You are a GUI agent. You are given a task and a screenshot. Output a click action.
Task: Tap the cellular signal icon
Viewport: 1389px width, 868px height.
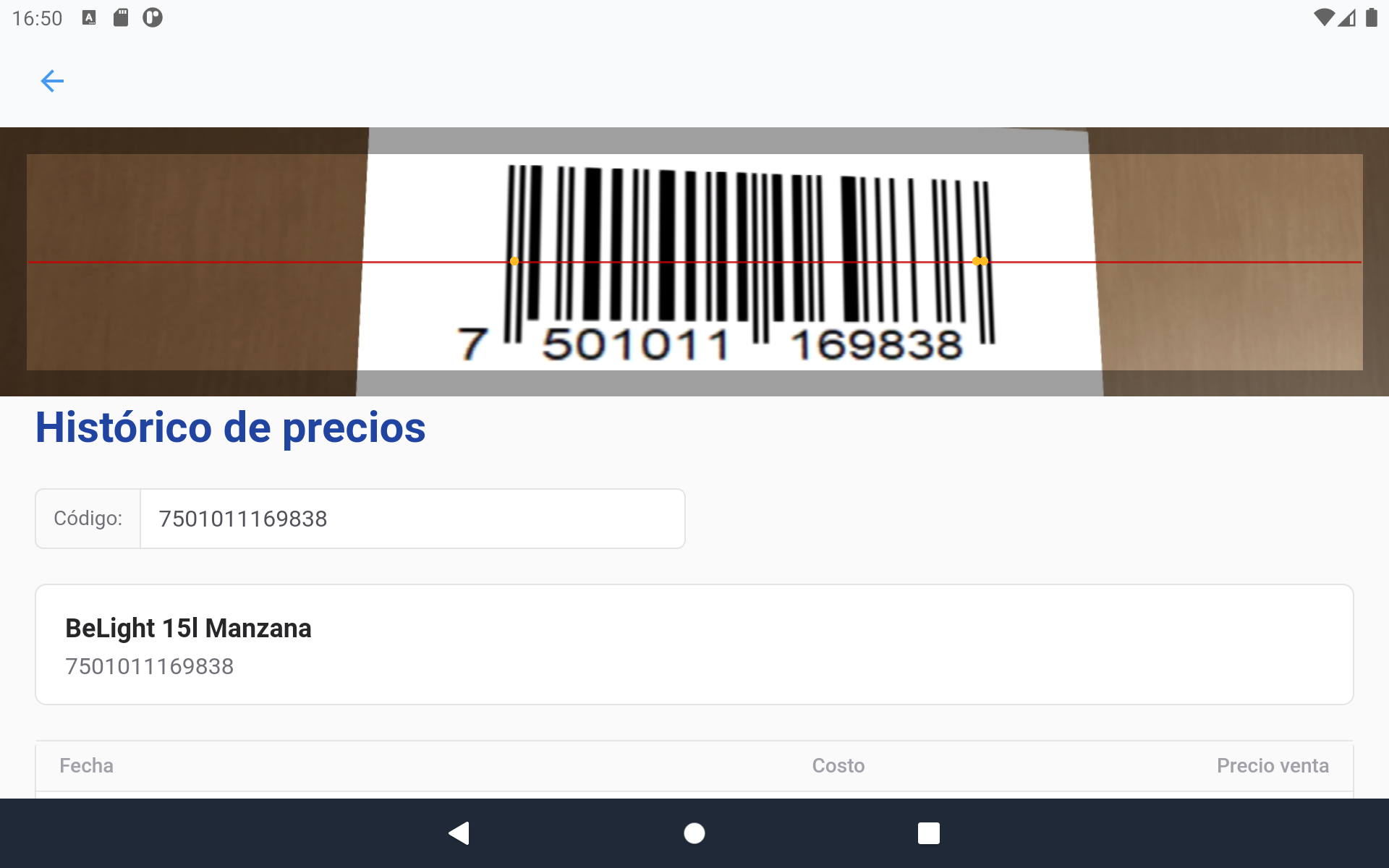tap(1347, 17)
